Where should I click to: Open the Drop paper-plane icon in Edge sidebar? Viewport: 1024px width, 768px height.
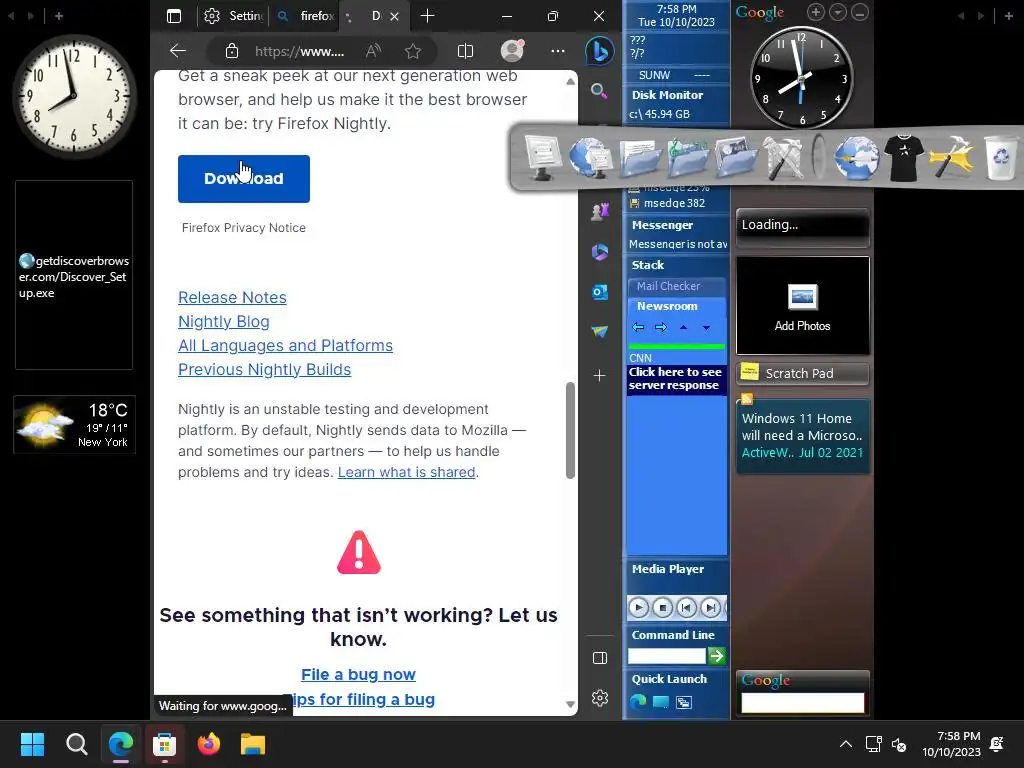click(600, 332)
